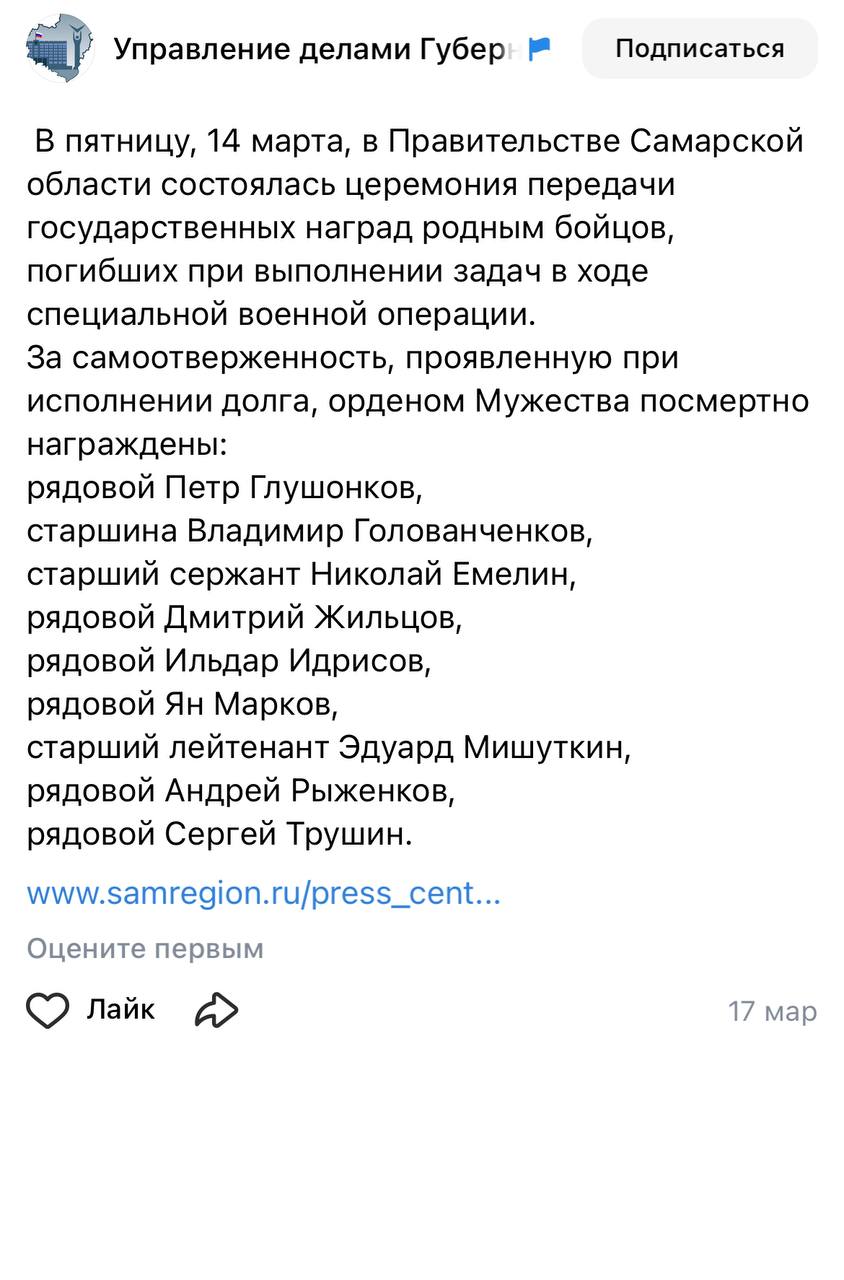Open the Управление делами Губерн group page
The height and width of the screenshot is (1280, 844).
point(318,48)
